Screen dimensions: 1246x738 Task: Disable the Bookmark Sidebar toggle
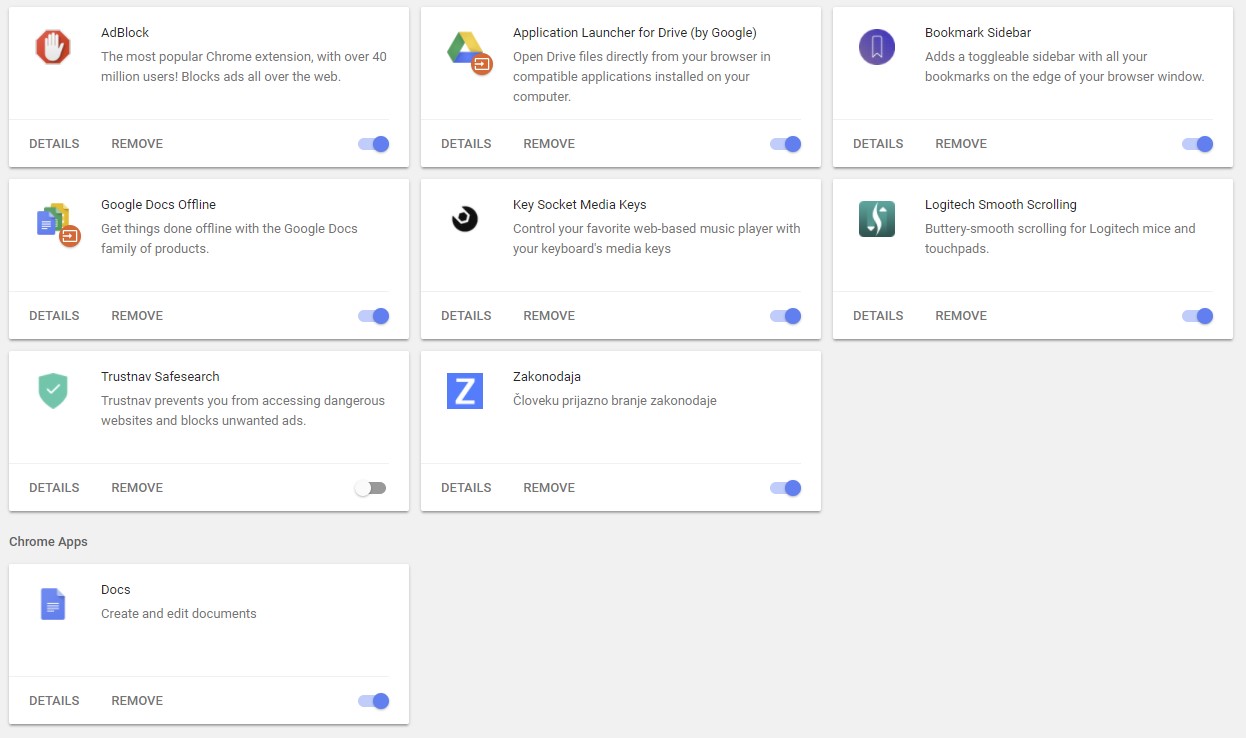pos(1198,144)
